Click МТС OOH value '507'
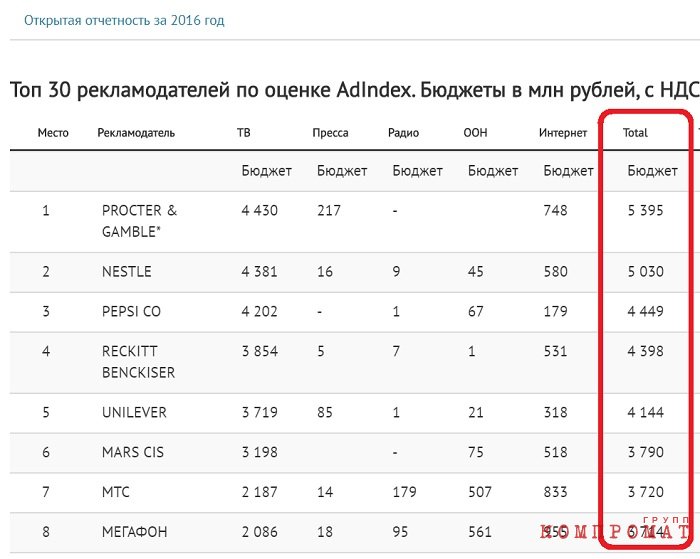This screenshot has height=559, width=700. [480, 492]
